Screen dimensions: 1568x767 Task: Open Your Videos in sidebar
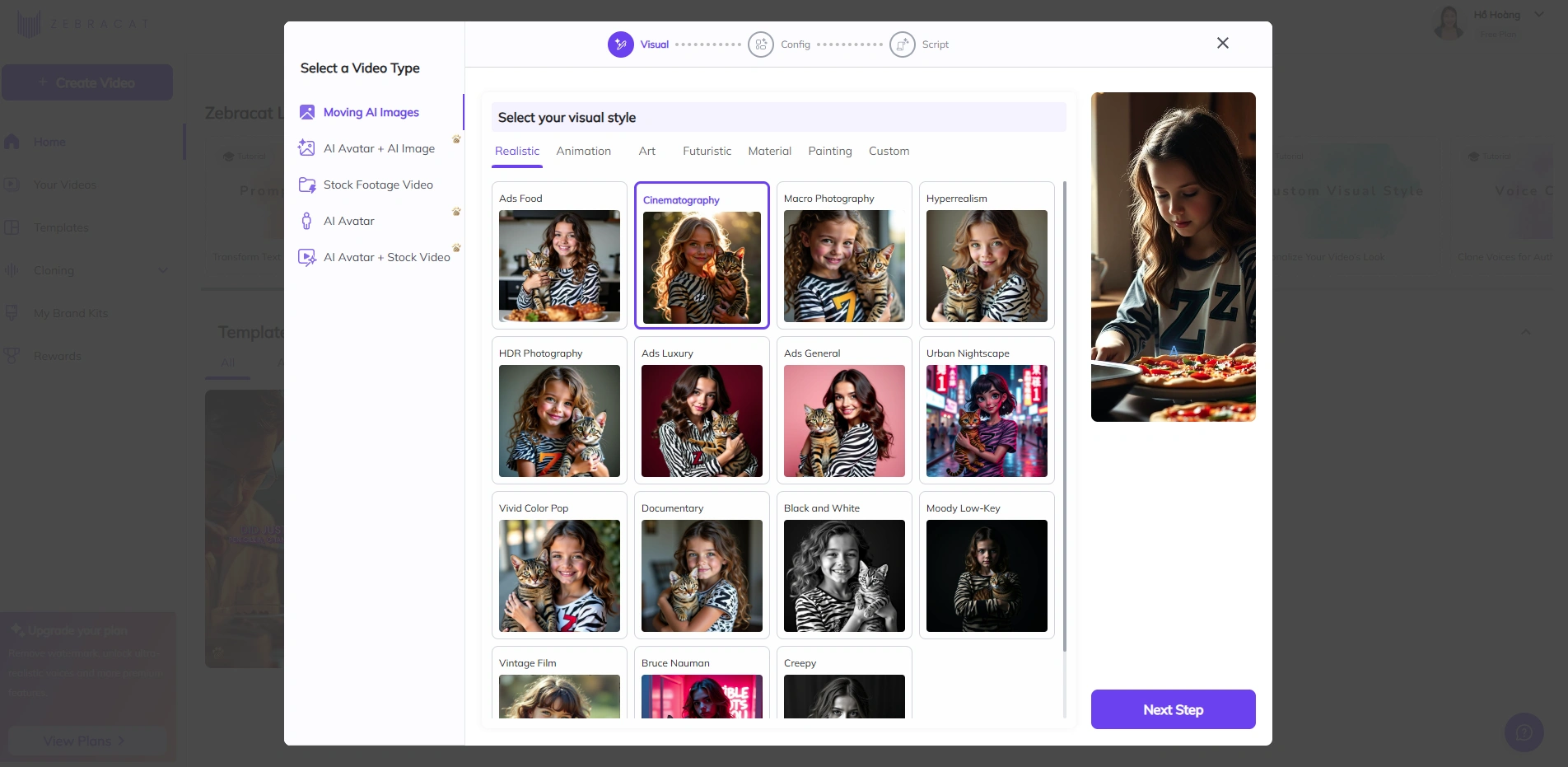pos(65,185)
